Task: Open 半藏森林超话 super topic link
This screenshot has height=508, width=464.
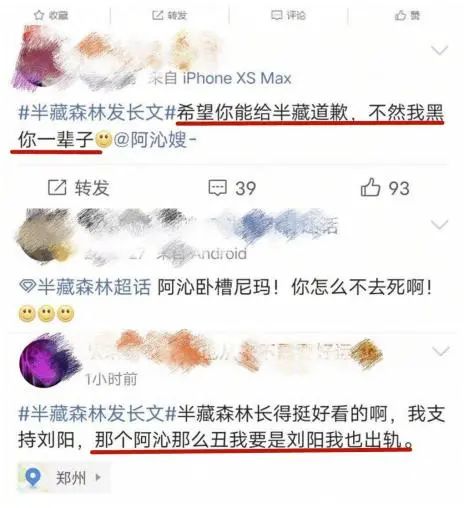Action: pos(94,287)
